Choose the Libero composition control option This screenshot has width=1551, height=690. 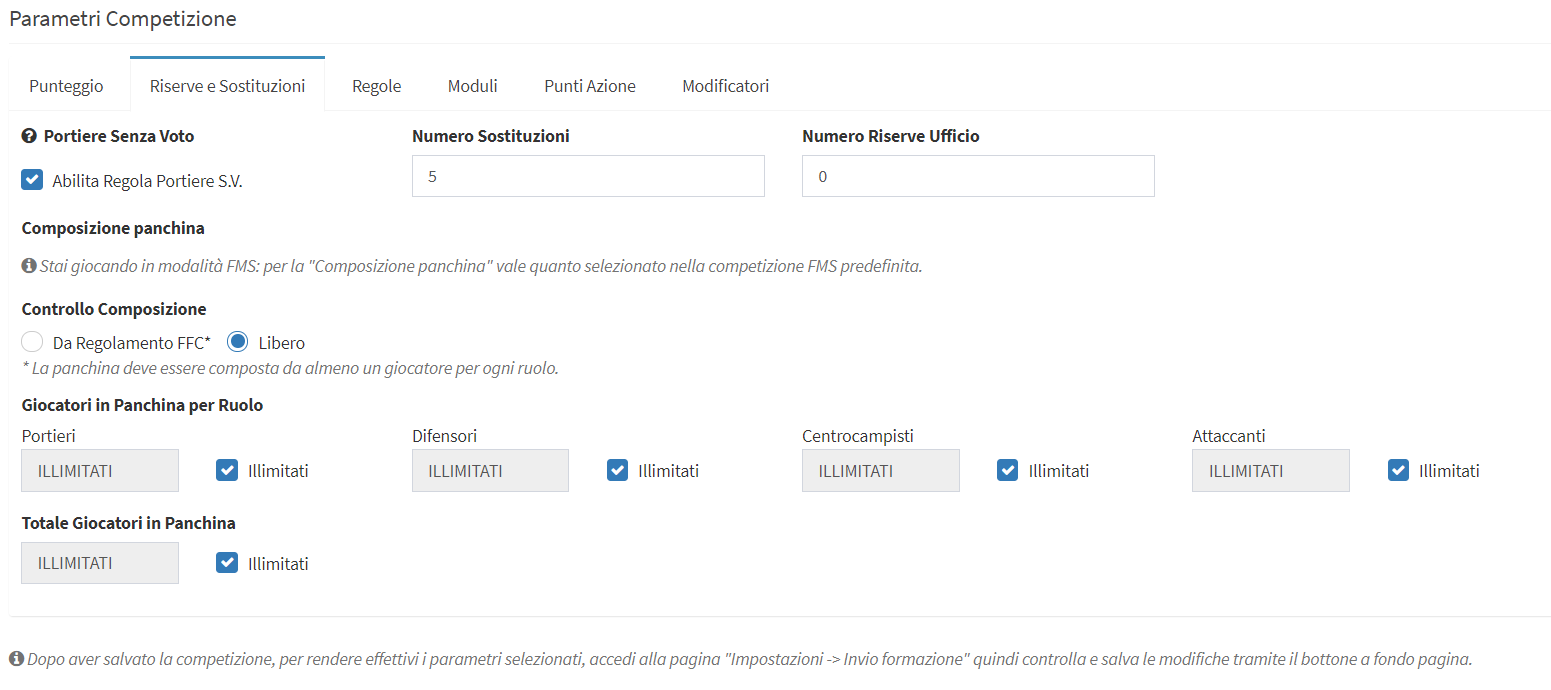pyautogui.click(x=238, y=342)
